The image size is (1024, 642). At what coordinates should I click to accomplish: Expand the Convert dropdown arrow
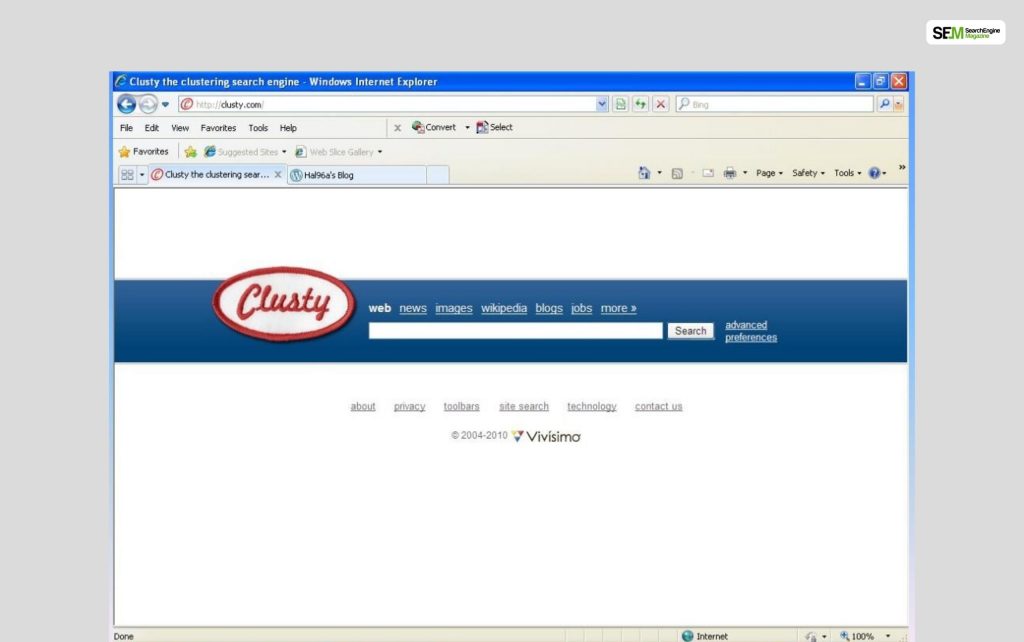[x=467, y=128]
